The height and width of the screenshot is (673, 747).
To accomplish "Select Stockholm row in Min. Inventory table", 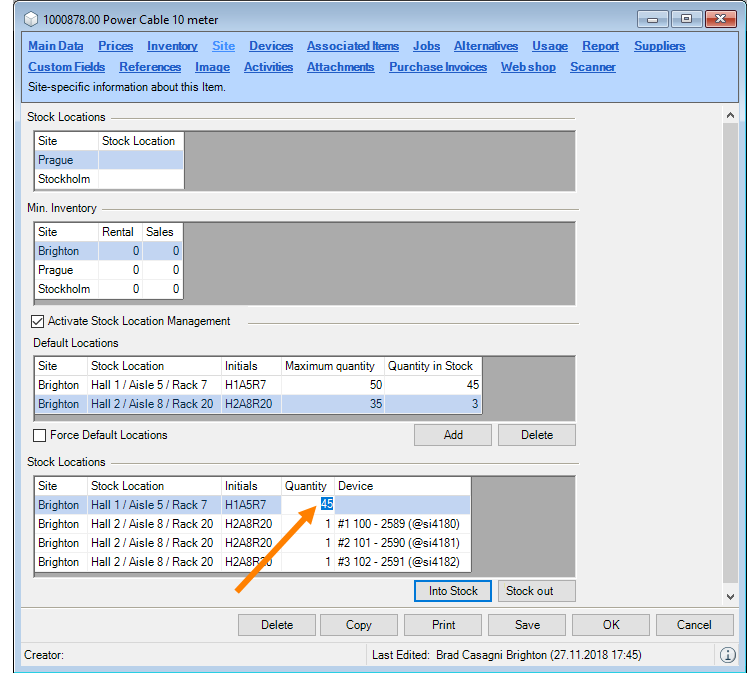I will click(x=64, y=289).
